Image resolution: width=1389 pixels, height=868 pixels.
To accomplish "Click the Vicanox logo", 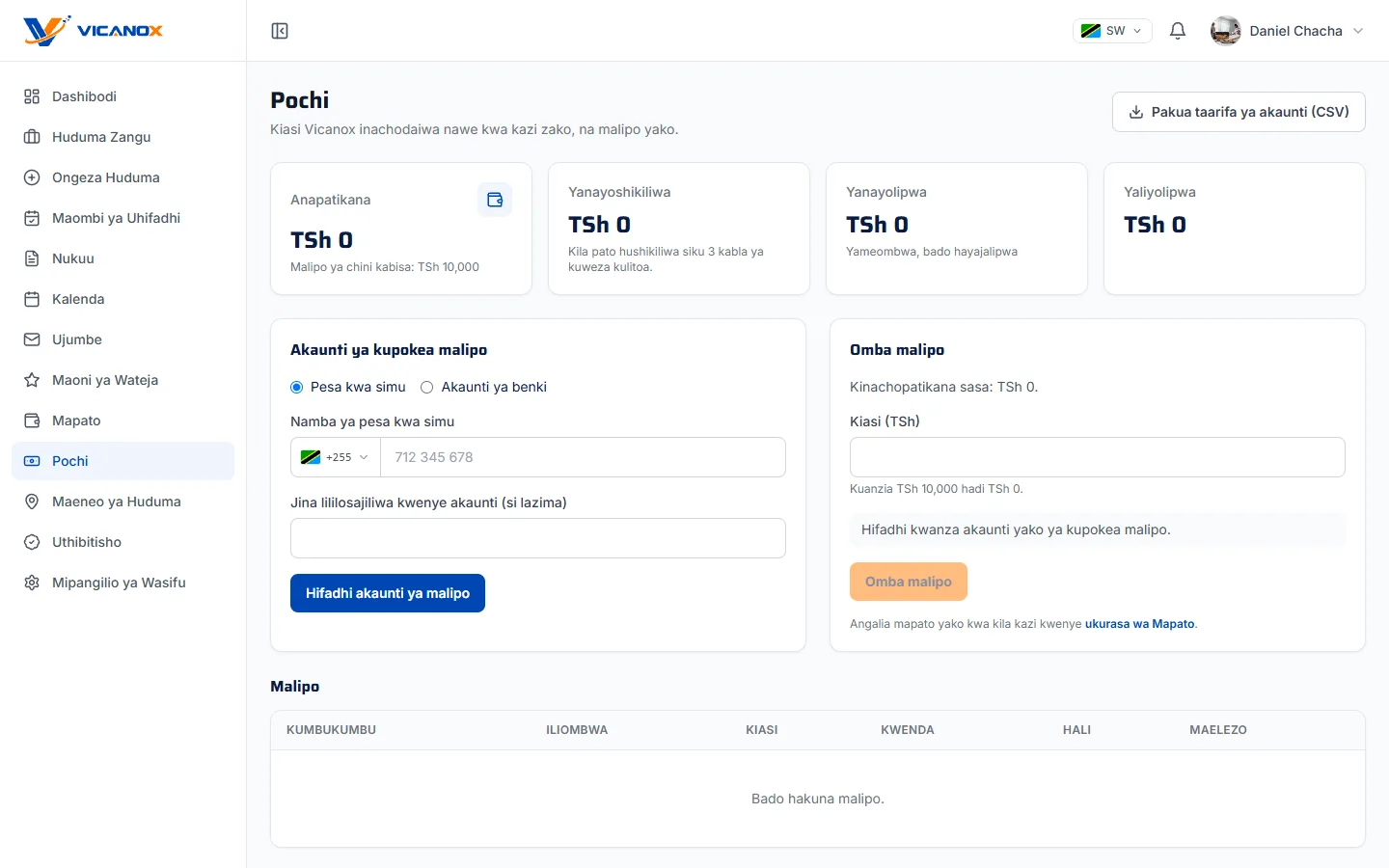I will pos(93,31).
